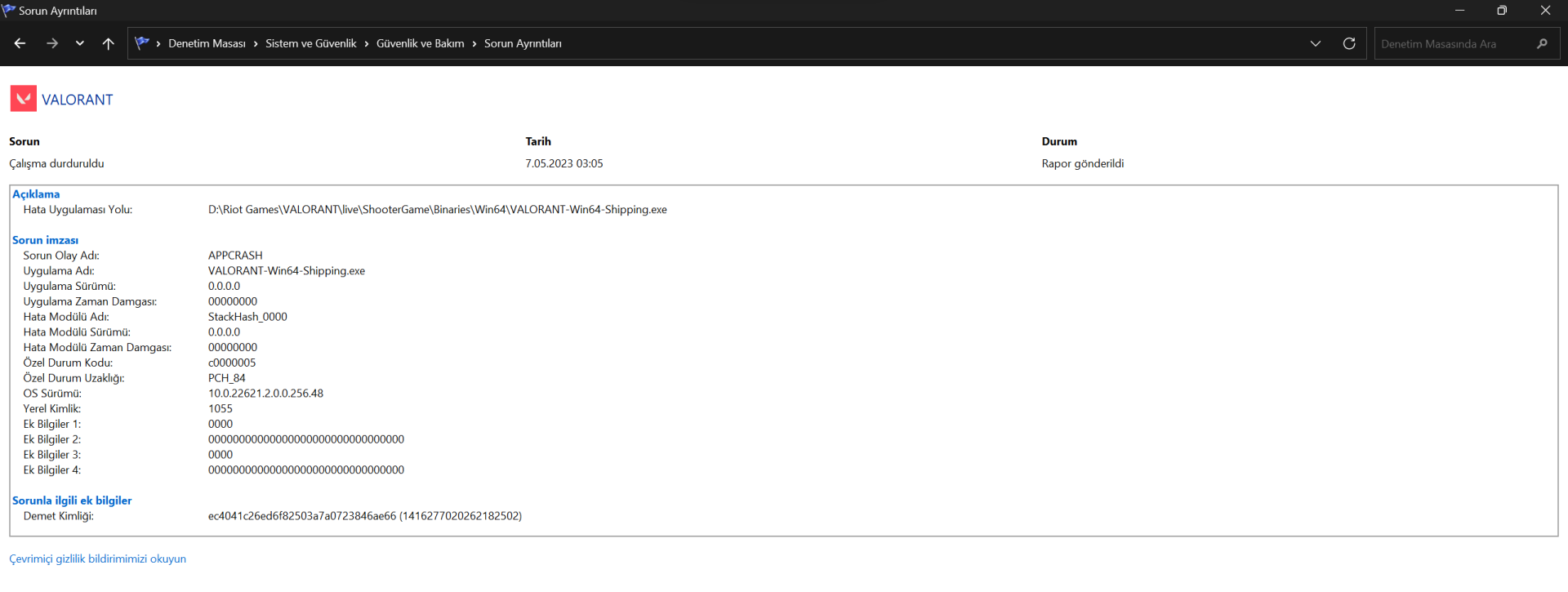Select Sorun Ayrıntıları breadcrumb
This screenshot has height=592, width=1568.
coord(523,43)
